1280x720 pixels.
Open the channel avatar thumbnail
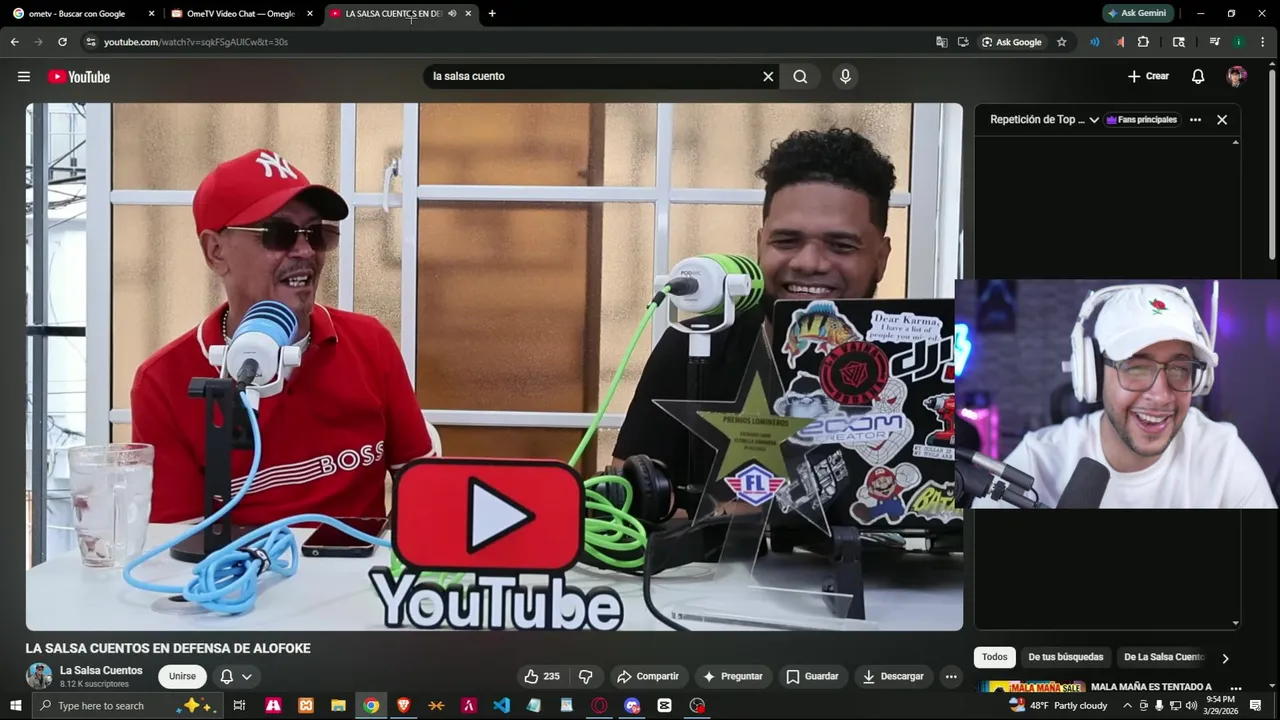(x=39, y=676)
